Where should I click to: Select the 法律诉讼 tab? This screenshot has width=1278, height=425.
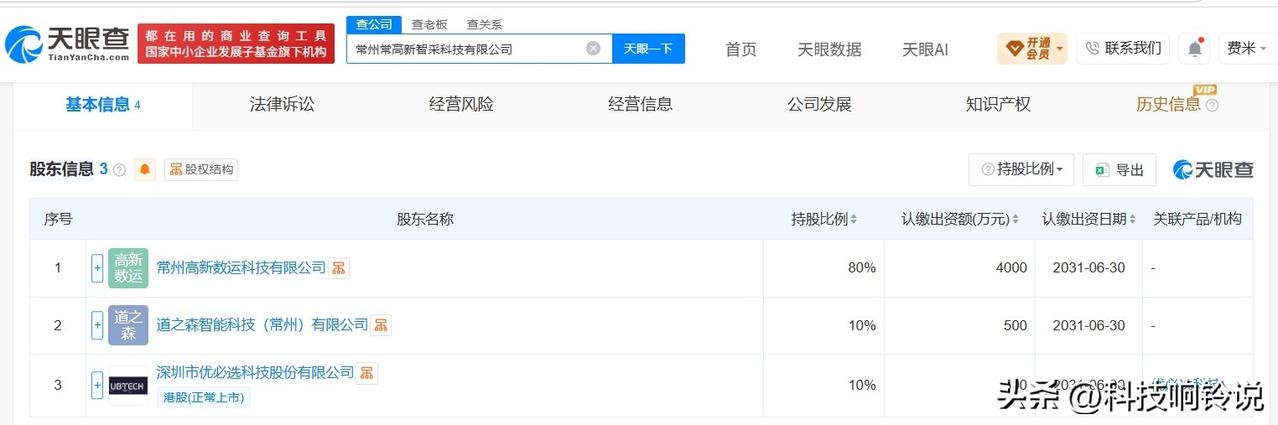[282, 105]
